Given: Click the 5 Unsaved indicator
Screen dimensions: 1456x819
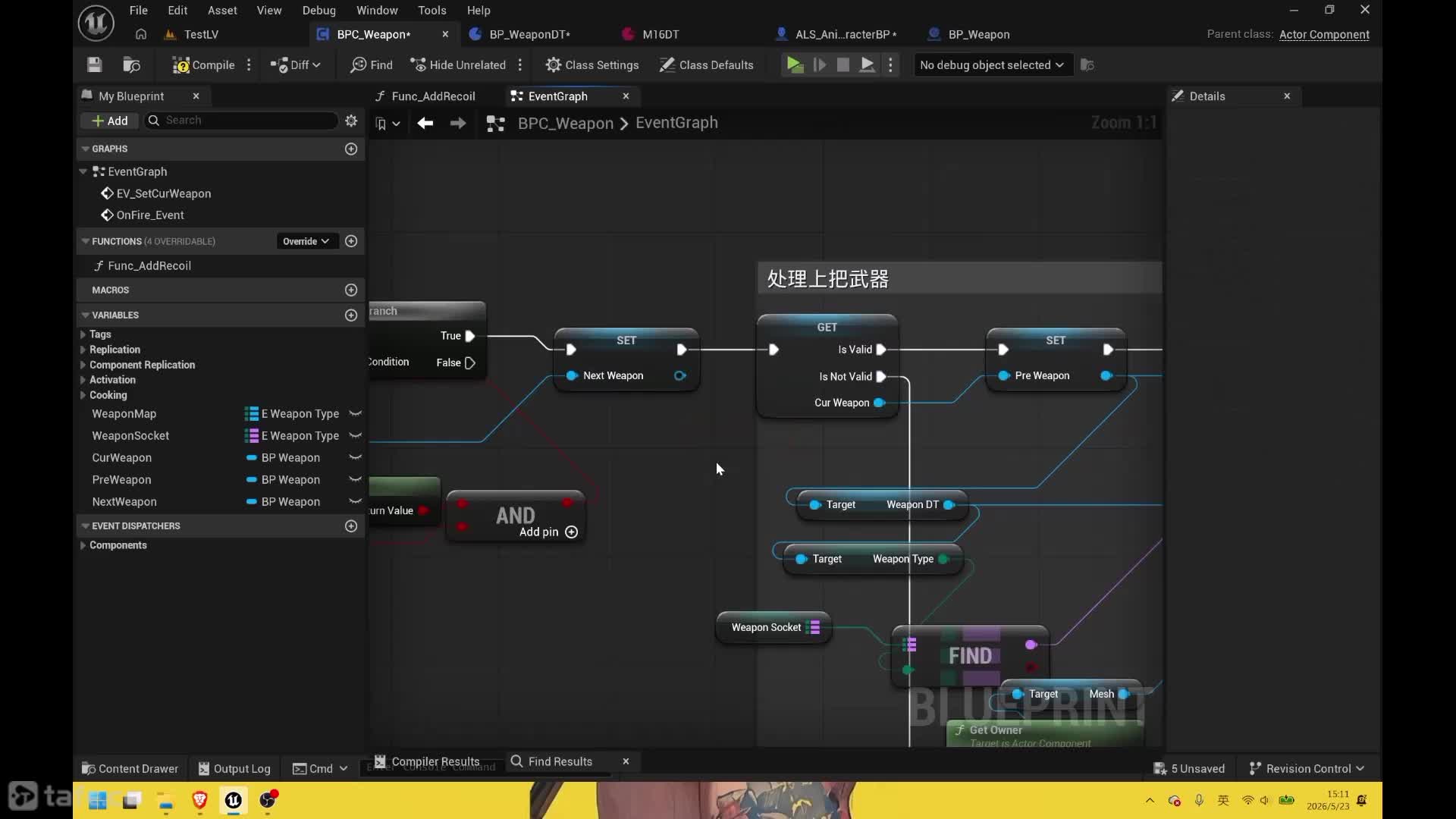Looking at the screenshot, I should coord(1189,769).
